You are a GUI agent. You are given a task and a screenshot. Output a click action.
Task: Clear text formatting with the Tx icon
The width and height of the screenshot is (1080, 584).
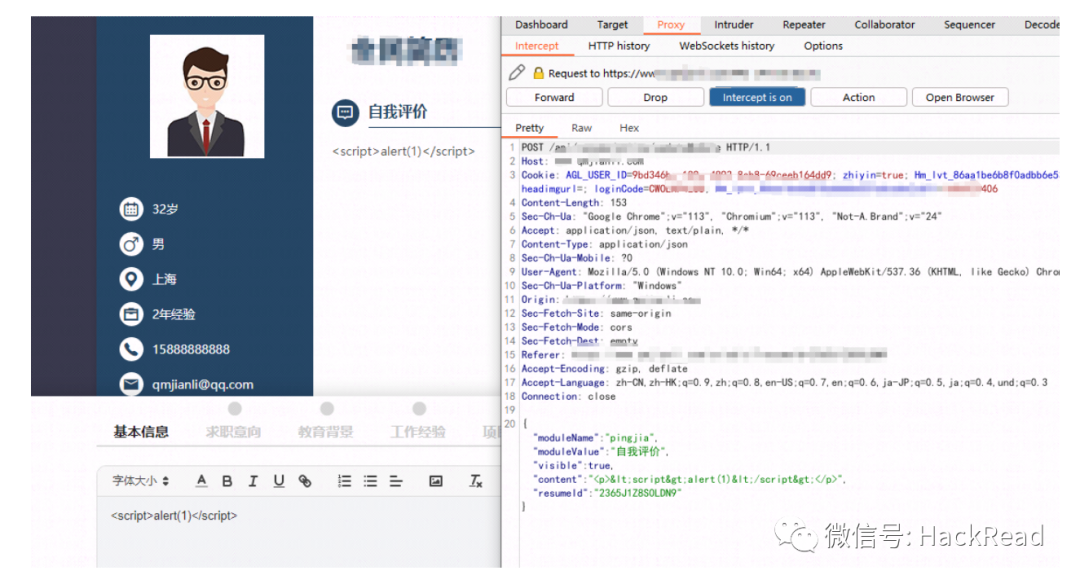tap(475, 481)
